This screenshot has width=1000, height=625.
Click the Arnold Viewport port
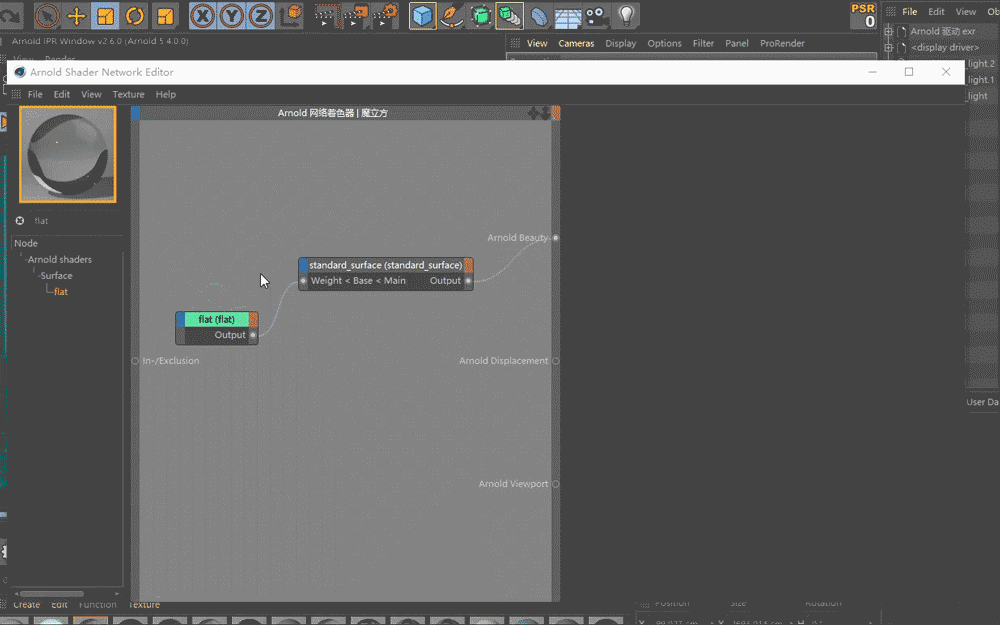[555, 484]
